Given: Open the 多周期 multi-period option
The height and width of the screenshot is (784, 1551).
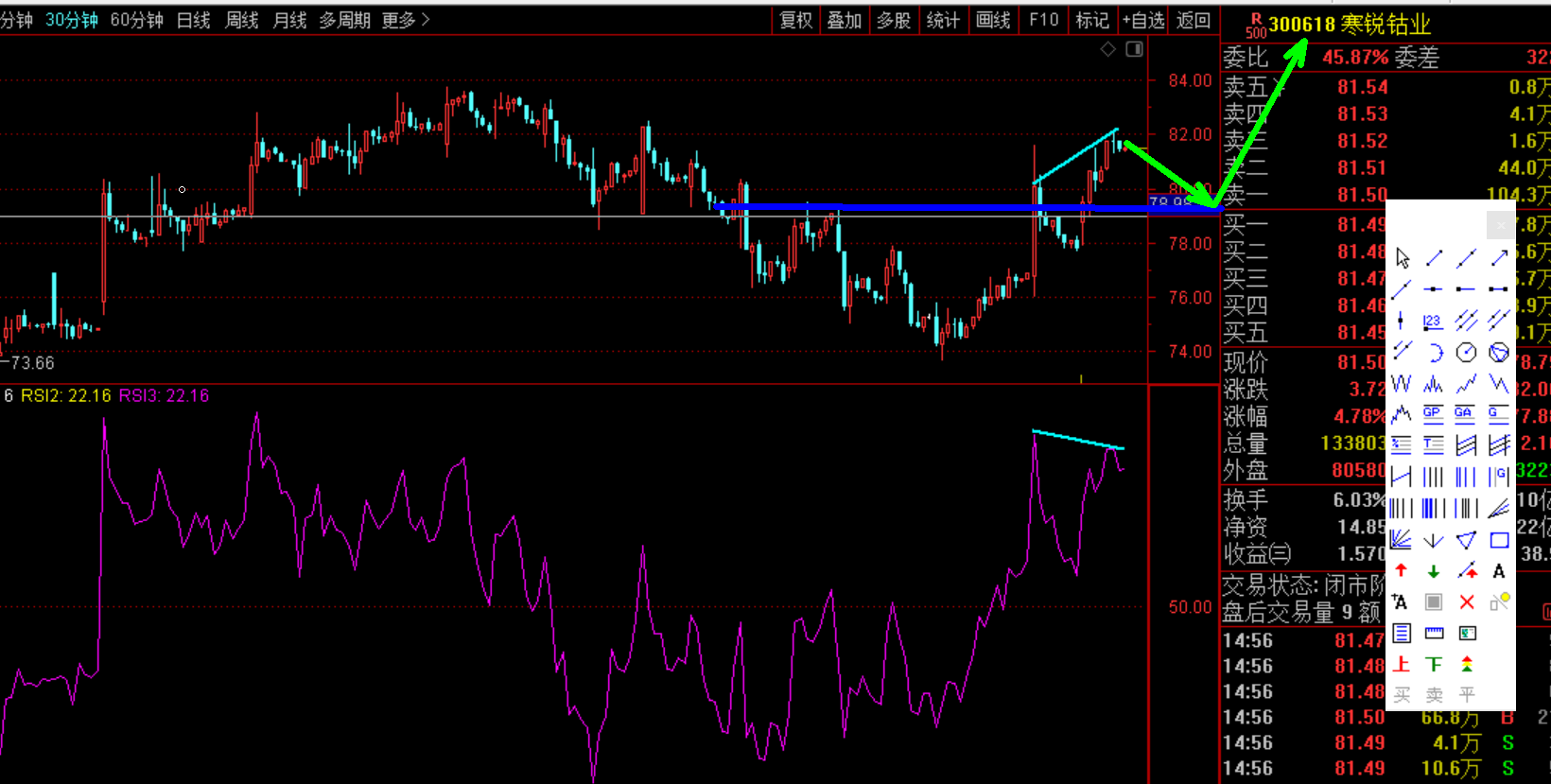Looking at the screenshot, I should 344,20.
